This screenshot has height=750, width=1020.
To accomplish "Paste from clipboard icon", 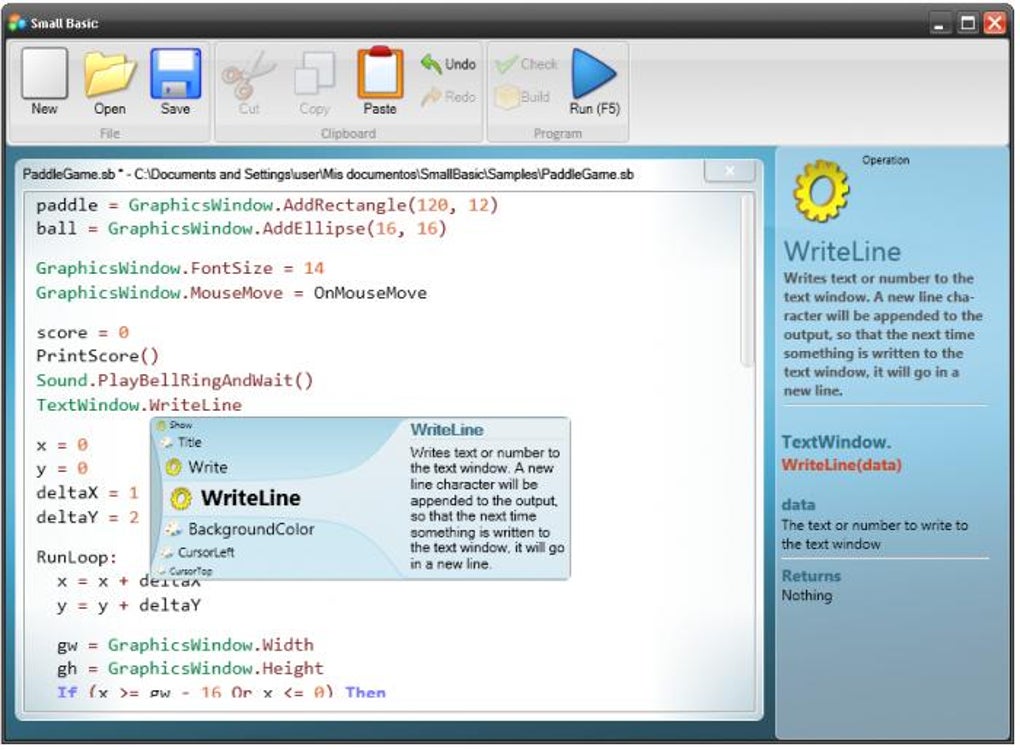I will pos(380,73).
